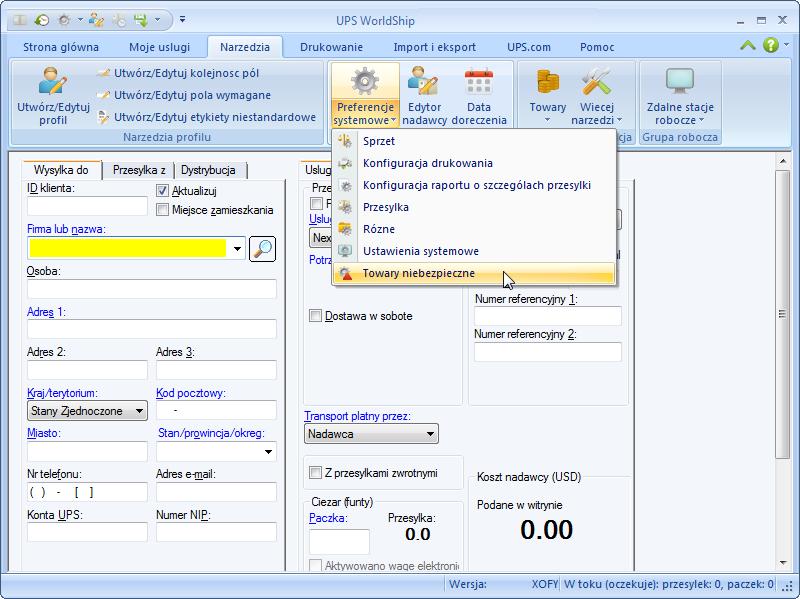Open Transport platny przez Nadawca dropdown
This screenshot has width=800, height=599.
[x=371, y=434]
